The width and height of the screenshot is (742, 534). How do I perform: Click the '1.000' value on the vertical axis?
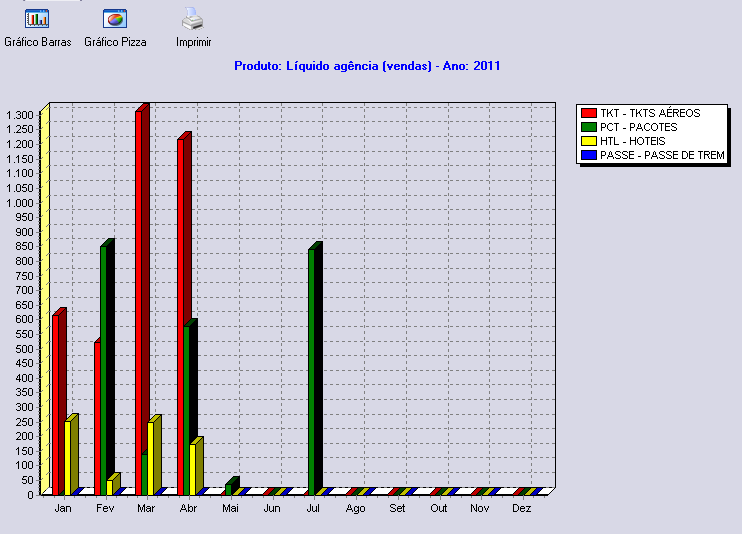[20, 203]
